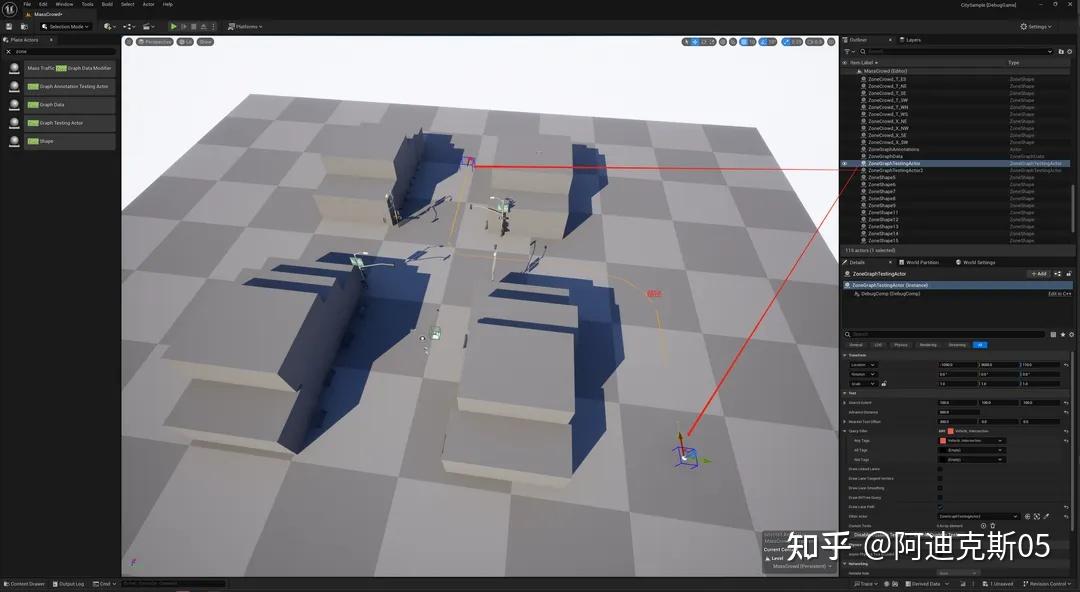Enable the Draw Linked Lanes checkbox
This screenshot has width=1080, height=592.
pyautogui.click(x=940, y=469)
